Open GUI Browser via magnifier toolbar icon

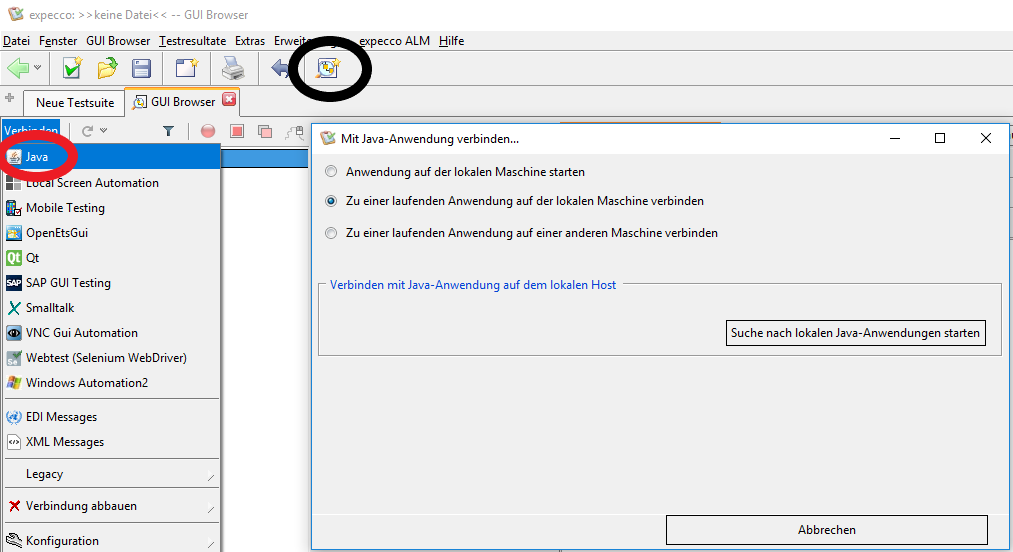329,68
